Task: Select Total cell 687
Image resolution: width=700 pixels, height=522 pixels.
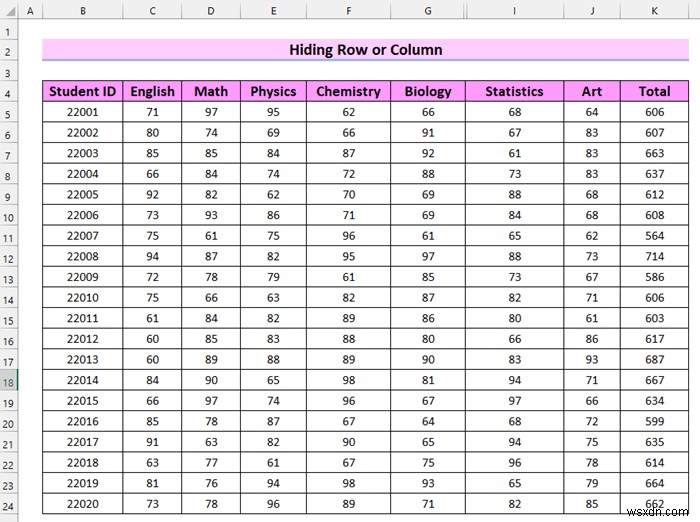Action: (654, 359)
